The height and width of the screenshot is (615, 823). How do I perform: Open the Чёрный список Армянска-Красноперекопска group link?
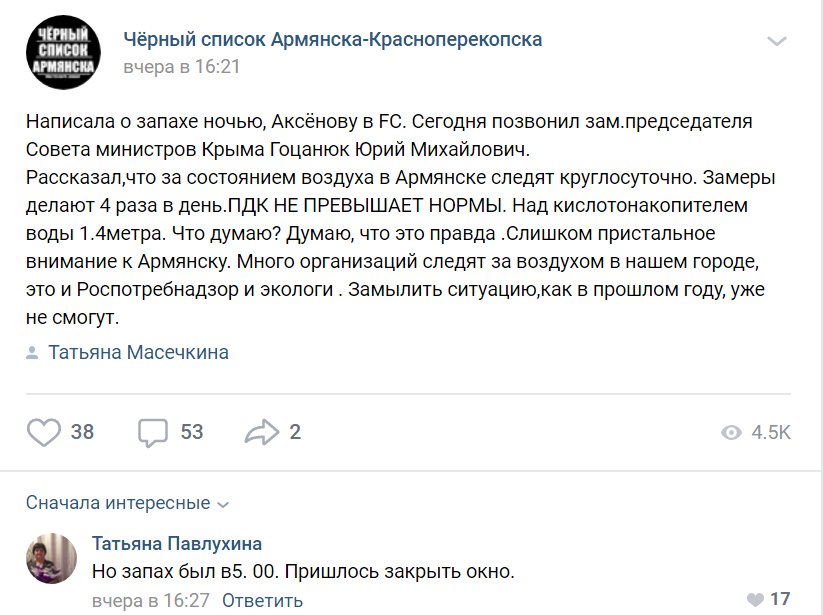332,39
